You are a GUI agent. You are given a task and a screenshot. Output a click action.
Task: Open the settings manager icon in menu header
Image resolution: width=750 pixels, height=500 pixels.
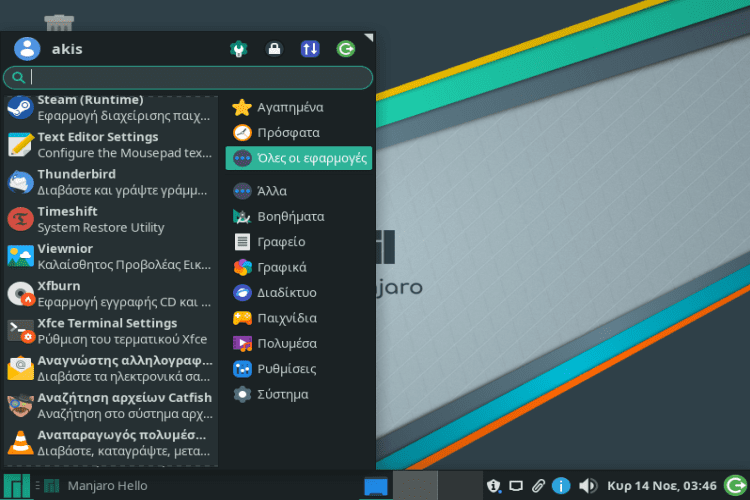point(239,49)
